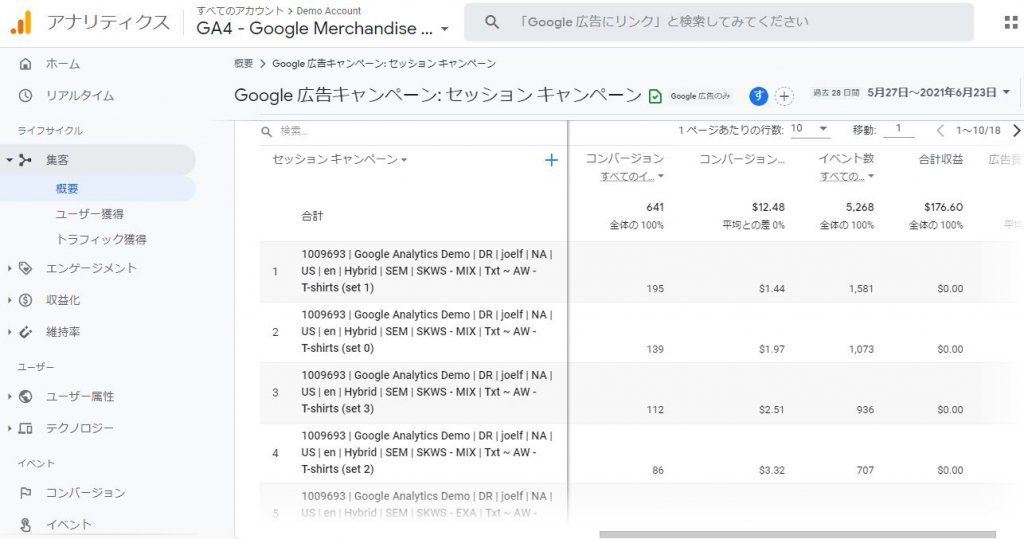Go to previous page of results

pos(940,131)
